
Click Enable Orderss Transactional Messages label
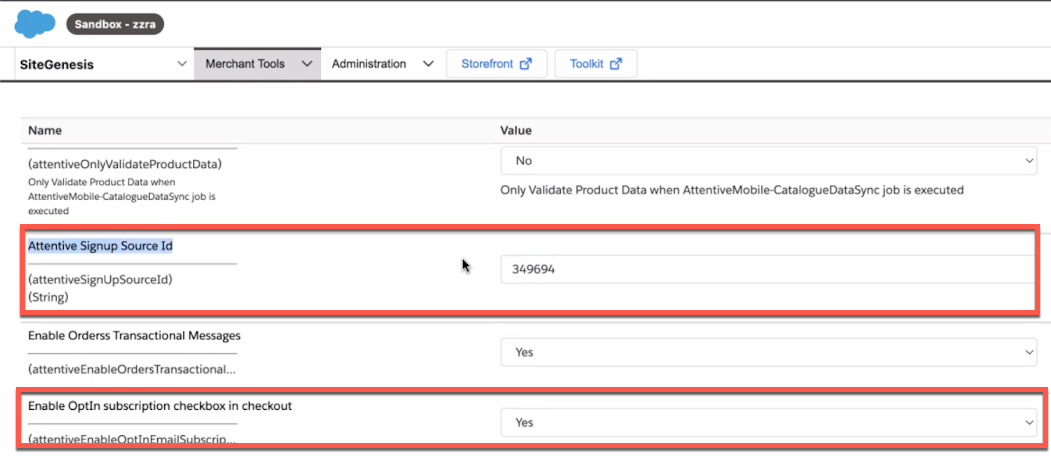pos(134,336)
